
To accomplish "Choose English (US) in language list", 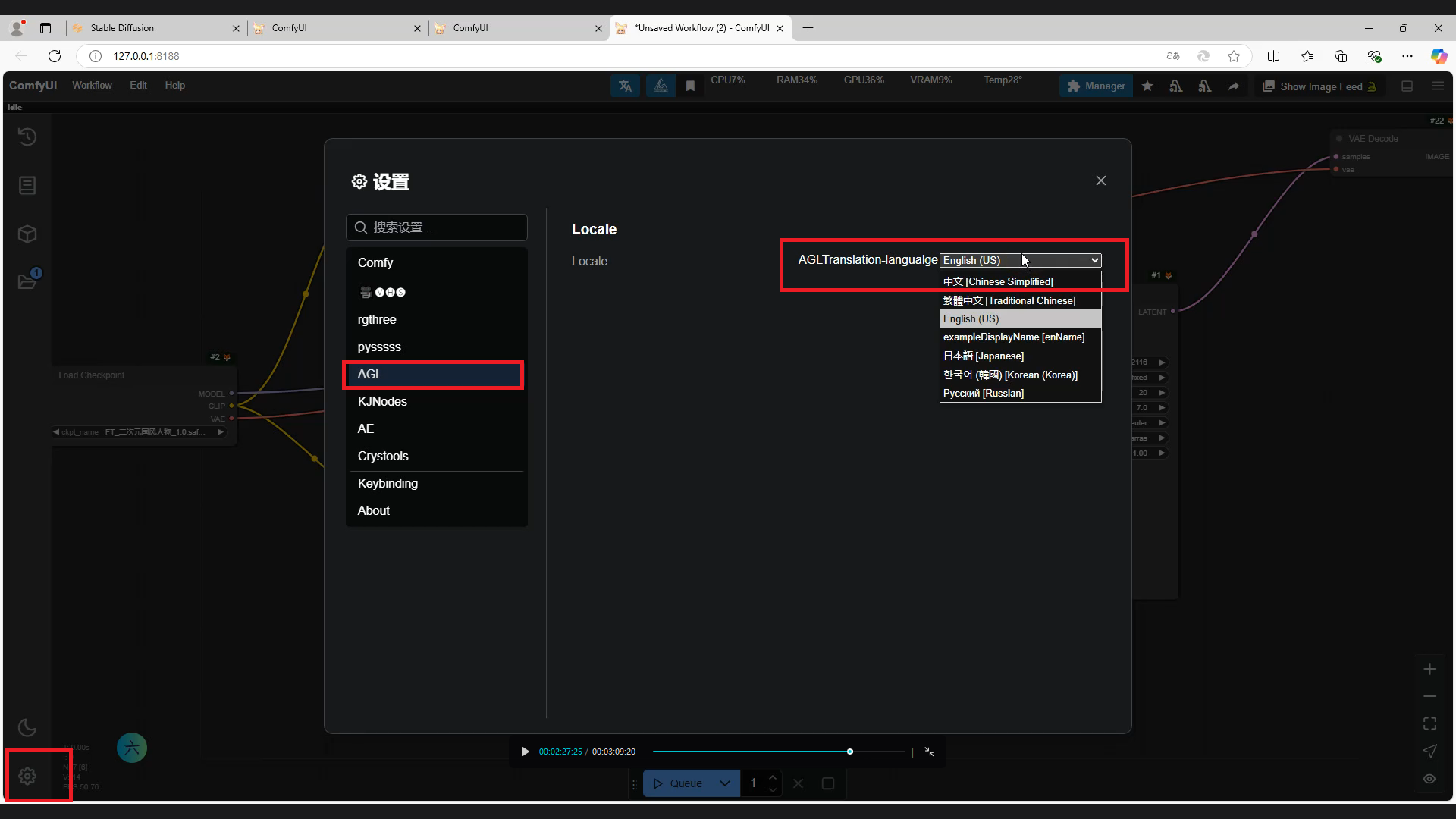I will (1021, 319).
